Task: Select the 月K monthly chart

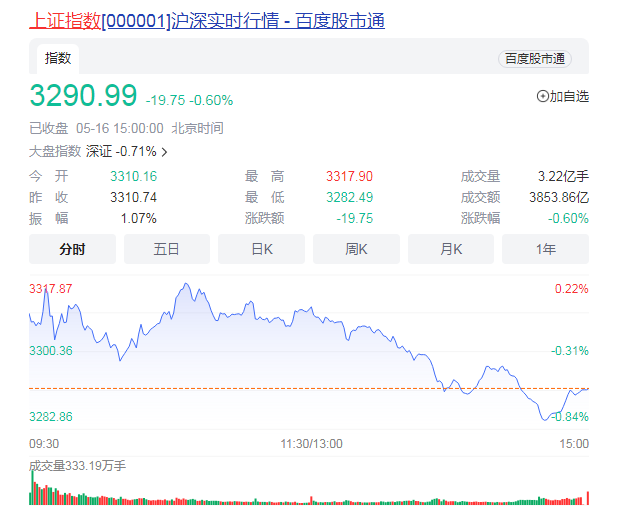Action: pyautogui.click(x=451, y=249)
